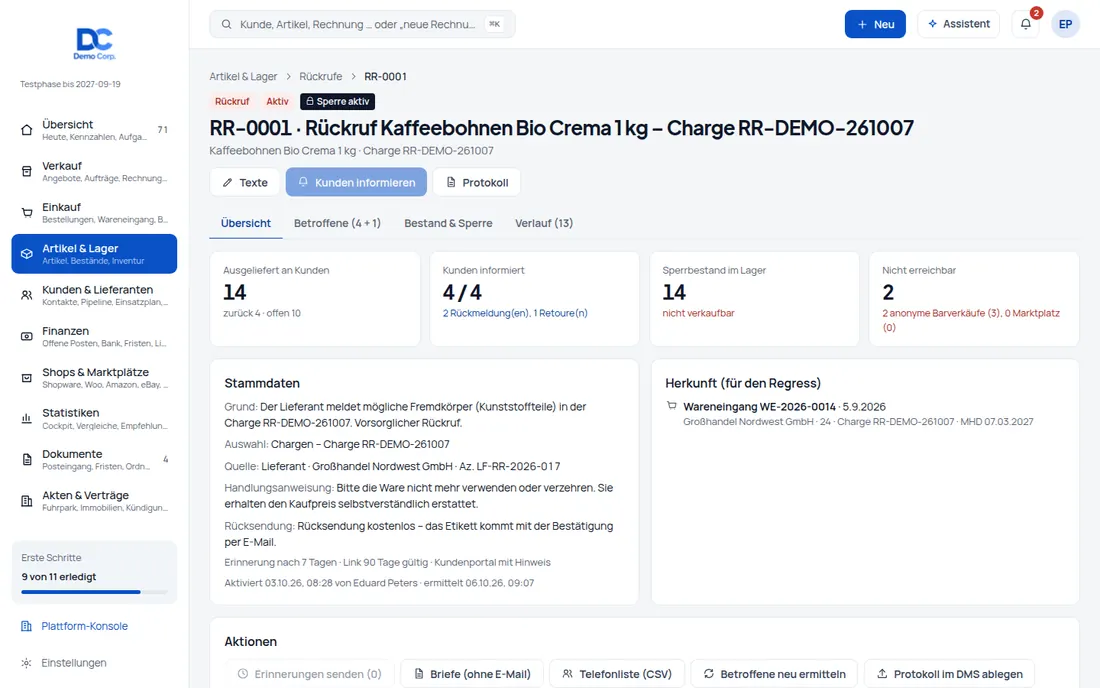Image resolution: width=1100 pixels, height=688 pixels.
Task: Open the Protokoll button
Action: (x=476, y=182)
